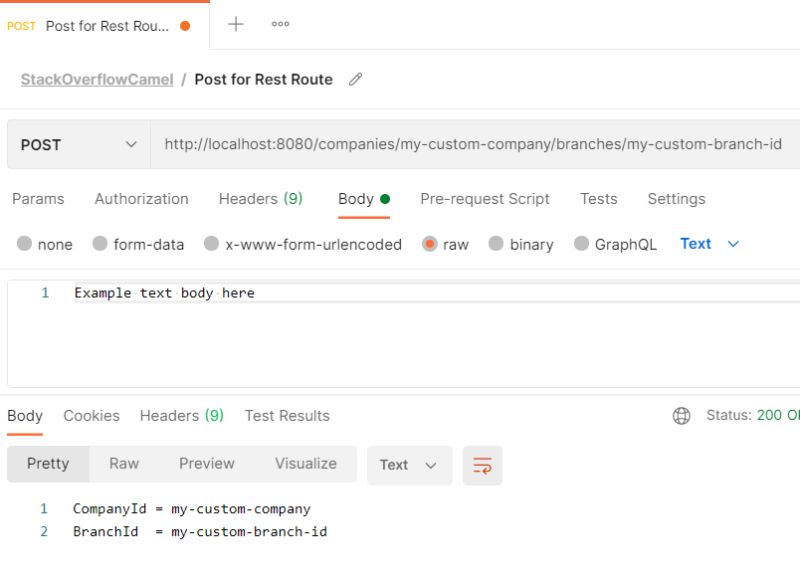Open the POST method dropdown
Viewport: 800px width, 582px height.
click(78, 144)
